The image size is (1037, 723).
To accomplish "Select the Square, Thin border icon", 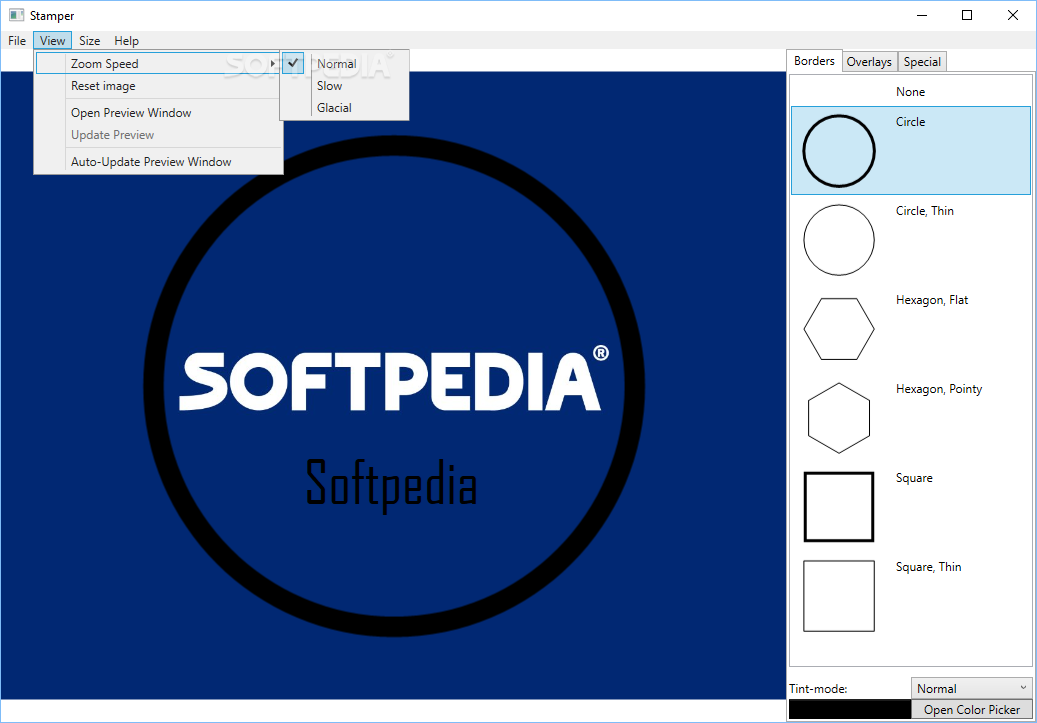I will coord(839,596).
